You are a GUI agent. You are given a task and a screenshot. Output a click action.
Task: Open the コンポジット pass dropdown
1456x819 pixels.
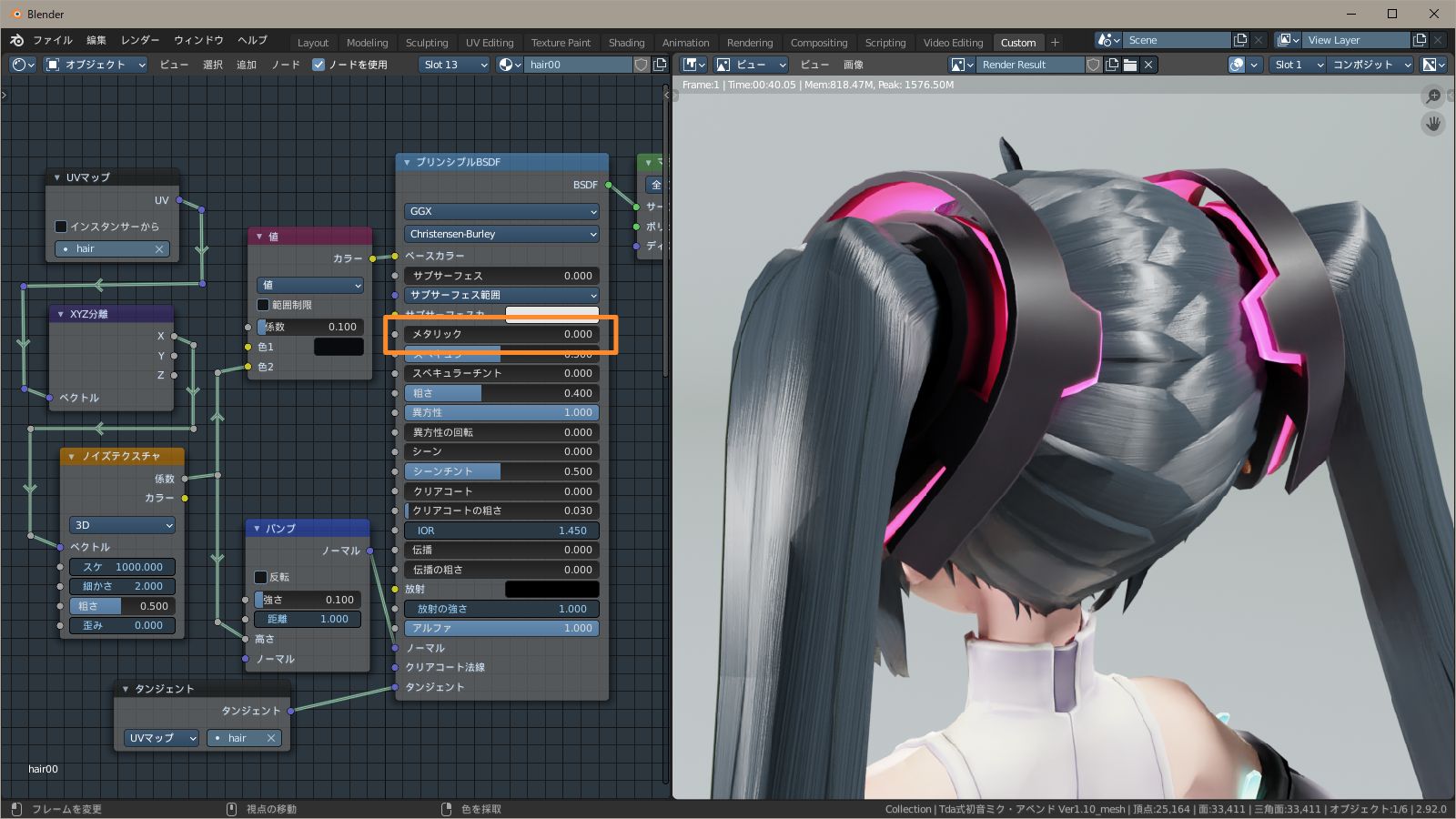pyautogui.click(x=1371, y=65)
